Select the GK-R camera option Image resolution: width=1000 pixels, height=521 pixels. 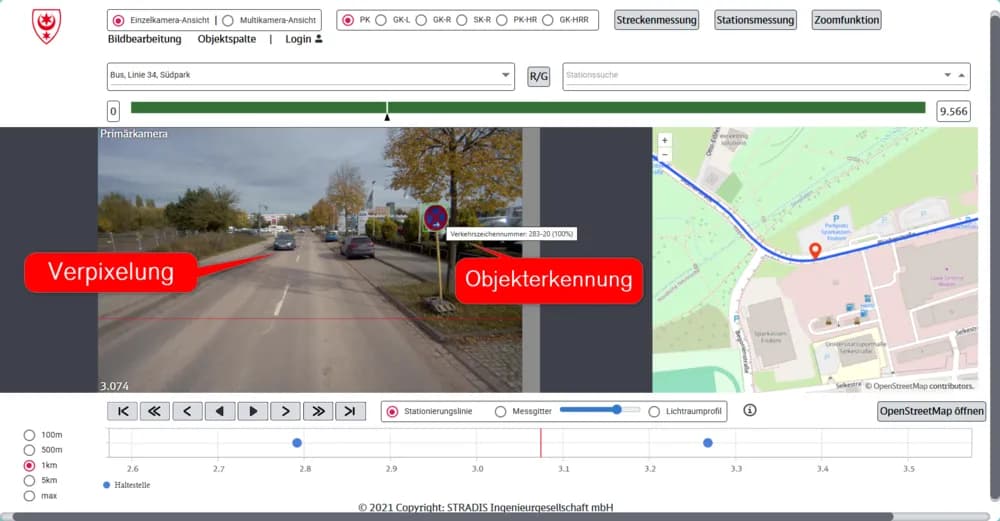click(x=421, y=20)
